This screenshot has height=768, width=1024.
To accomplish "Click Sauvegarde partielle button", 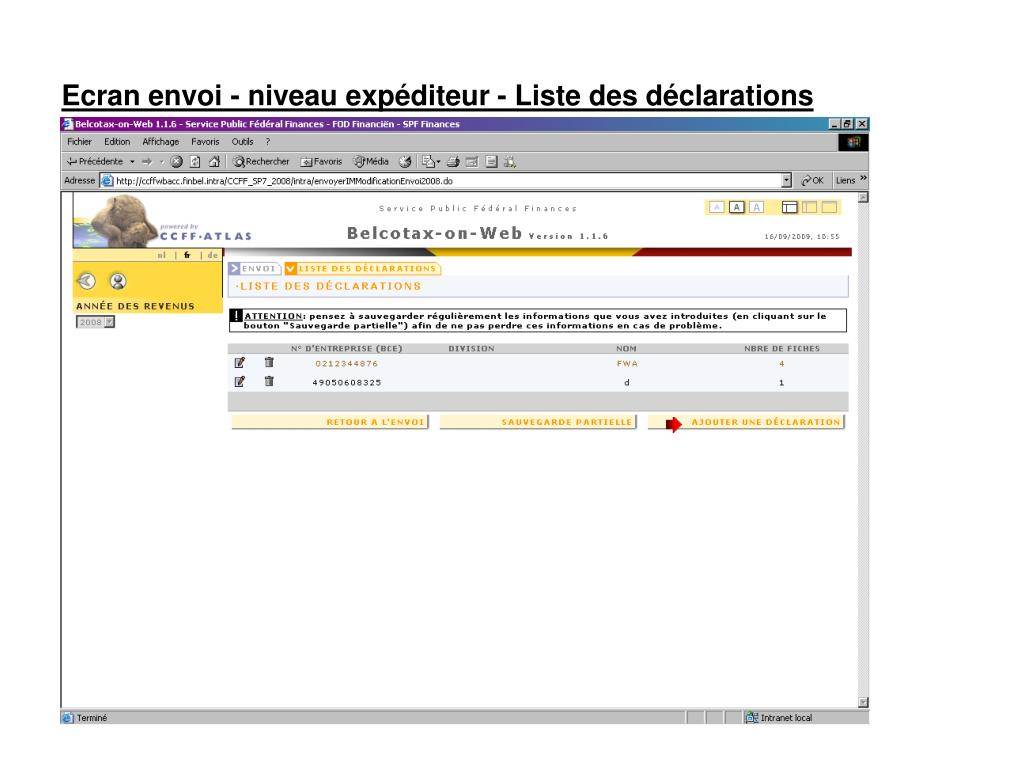I will [537, 422].
